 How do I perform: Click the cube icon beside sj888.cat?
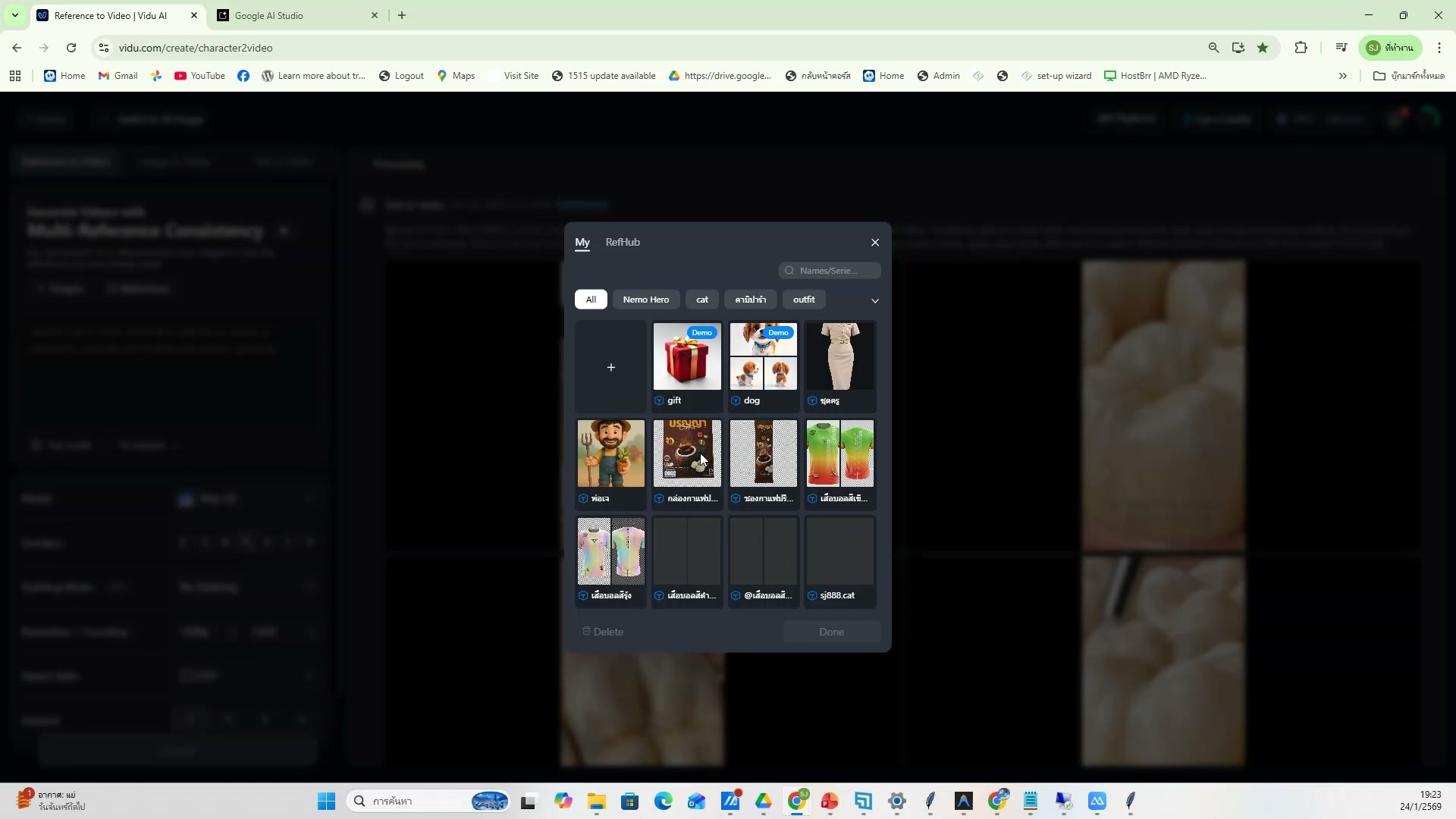click(812, 595)
